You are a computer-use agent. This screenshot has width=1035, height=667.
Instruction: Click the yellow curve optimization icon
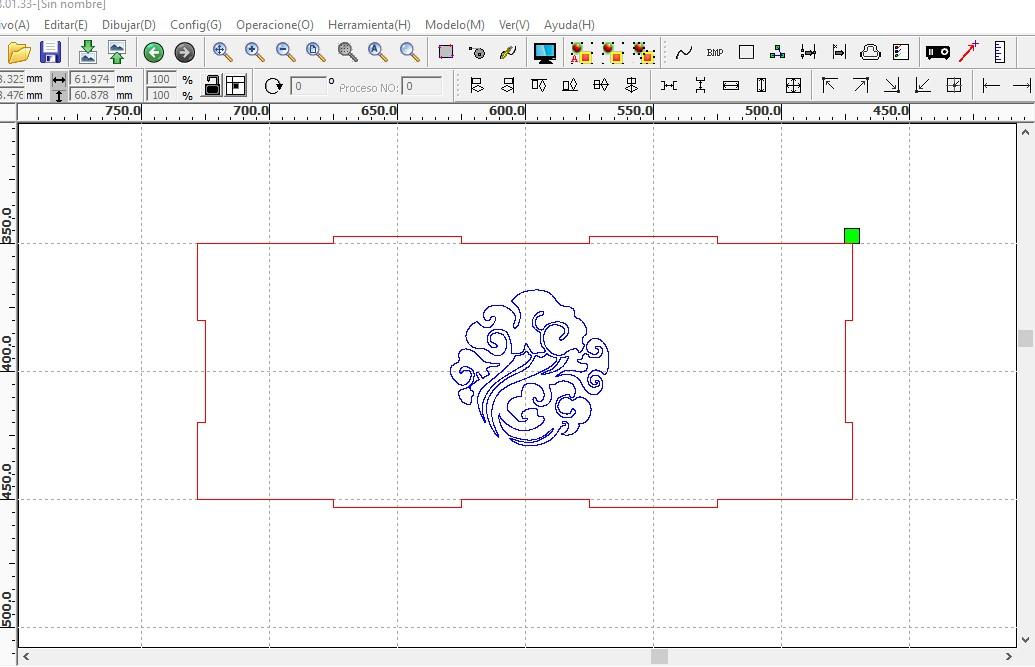tap(508, 52)
